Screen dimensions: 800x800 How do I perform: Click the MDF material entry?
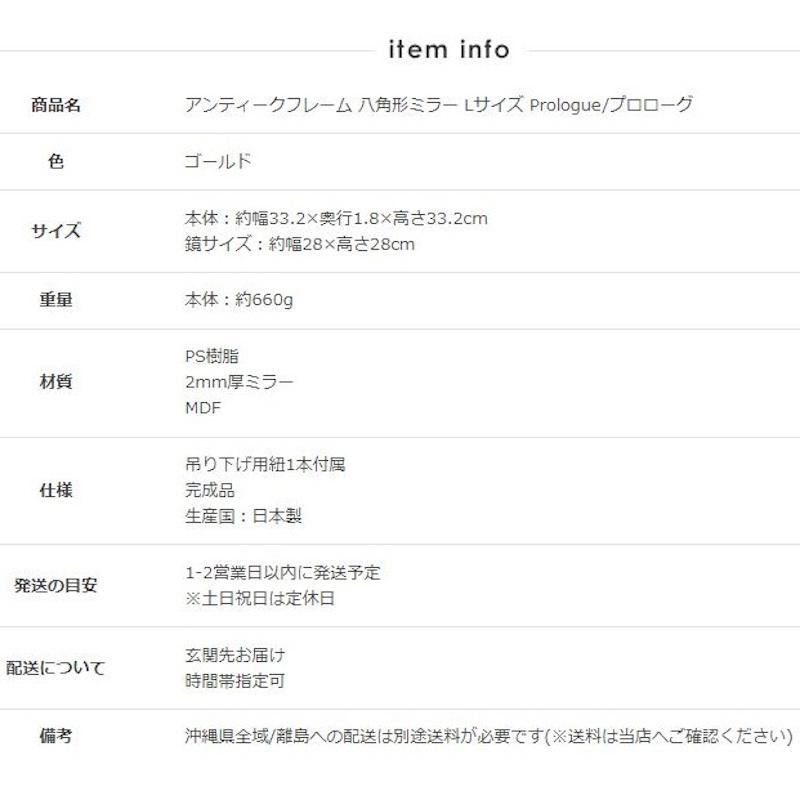[203, 408]
